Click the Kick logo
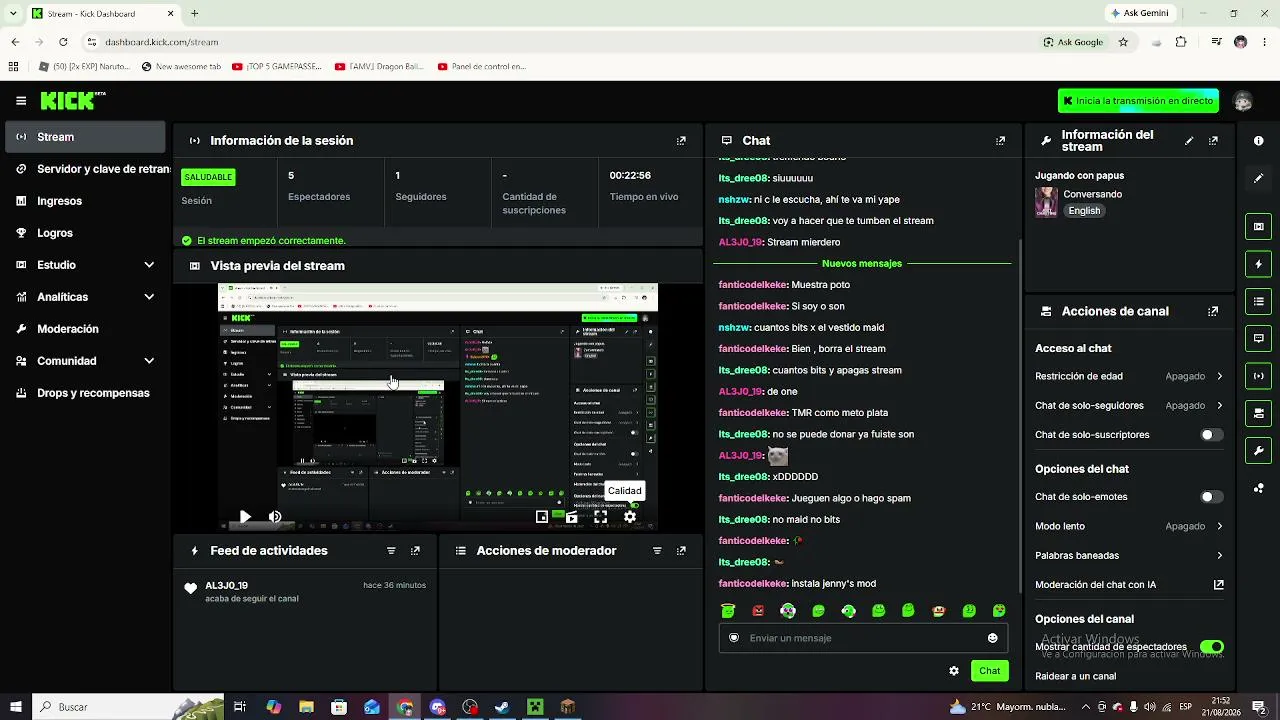The width and height of the screenshot is (1280, 720). [72, 101]
